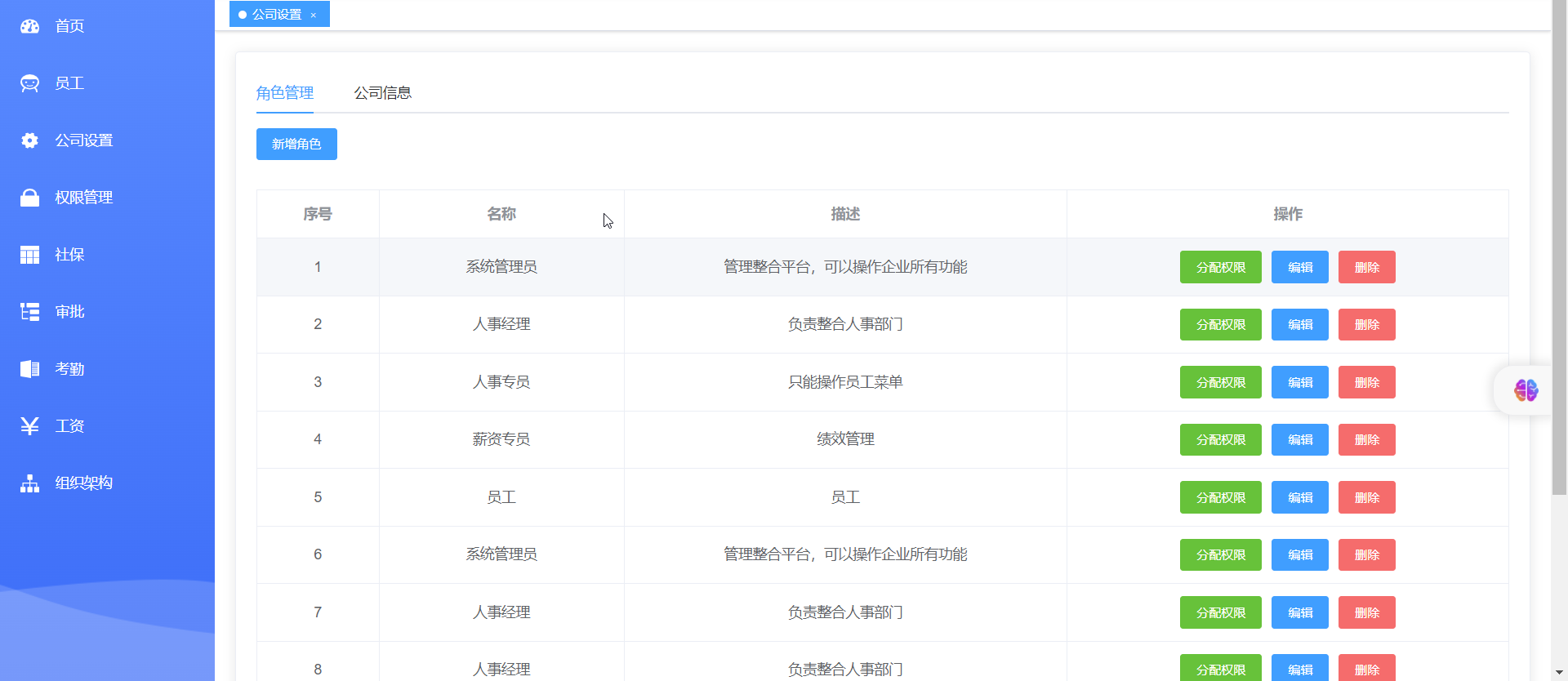Click the 社保 table icon in sidebar
The height and width of the screenshot is (681, 1568).
click(x=29, y=255)
